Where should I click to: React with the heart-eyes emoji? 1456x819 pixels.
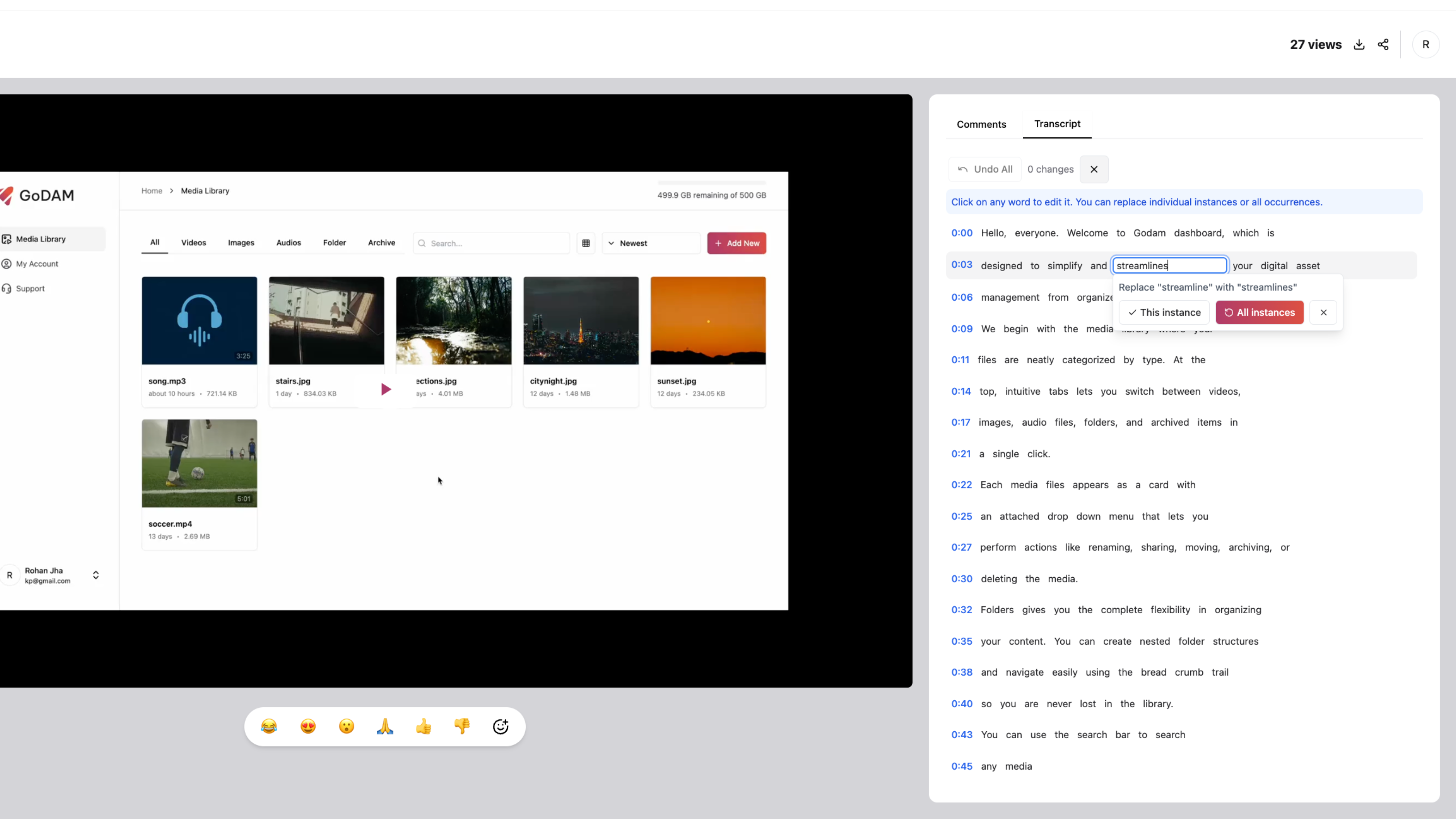[308, 726]
